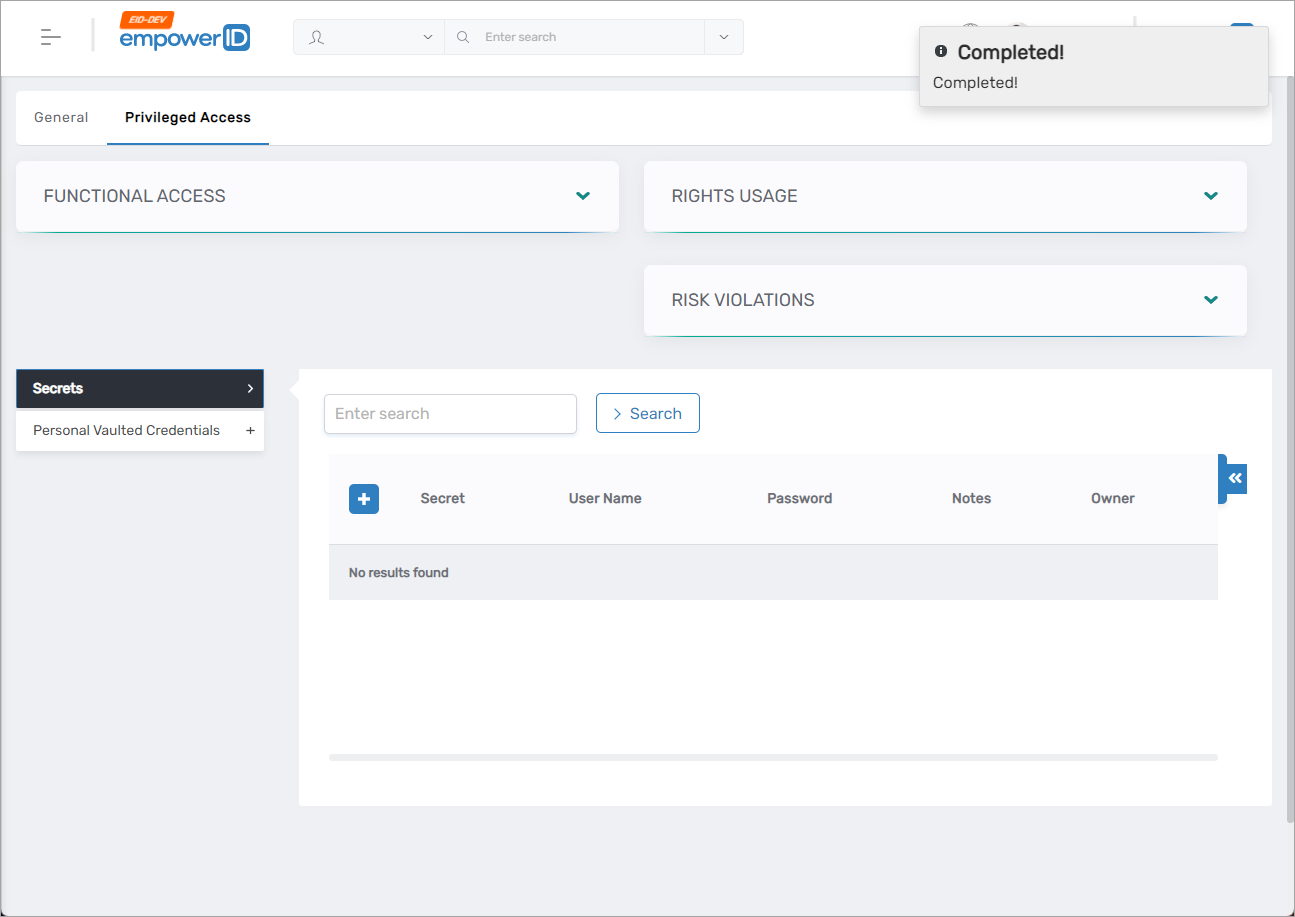Expand the Rights Usage panel
Image resolution: width=1295 pixels, height=917 pixels.
point(1211,196)
